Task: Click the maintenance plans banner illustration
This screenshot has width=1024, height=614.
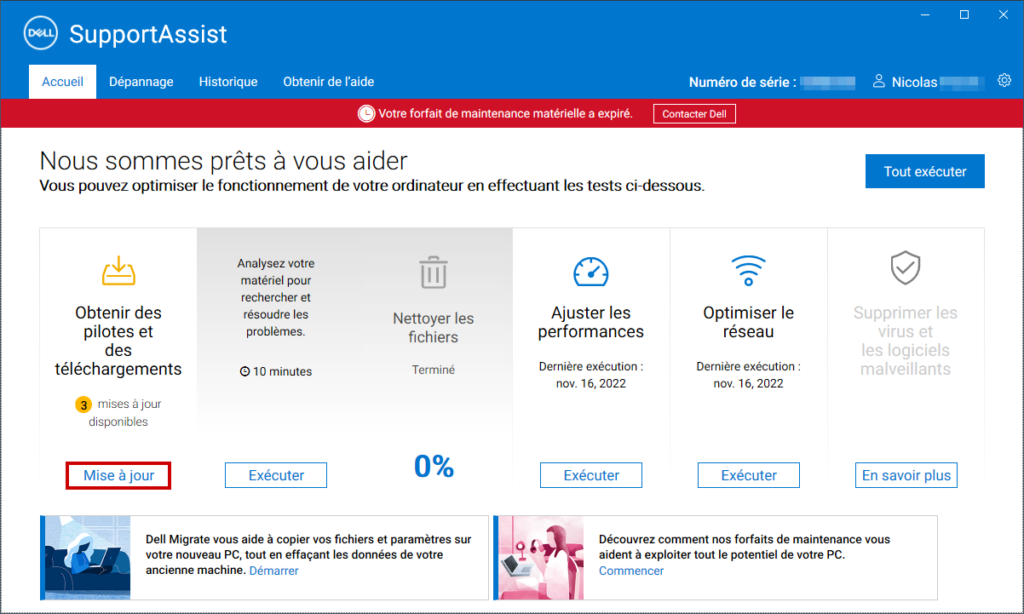Action: (x=541, y=558)
